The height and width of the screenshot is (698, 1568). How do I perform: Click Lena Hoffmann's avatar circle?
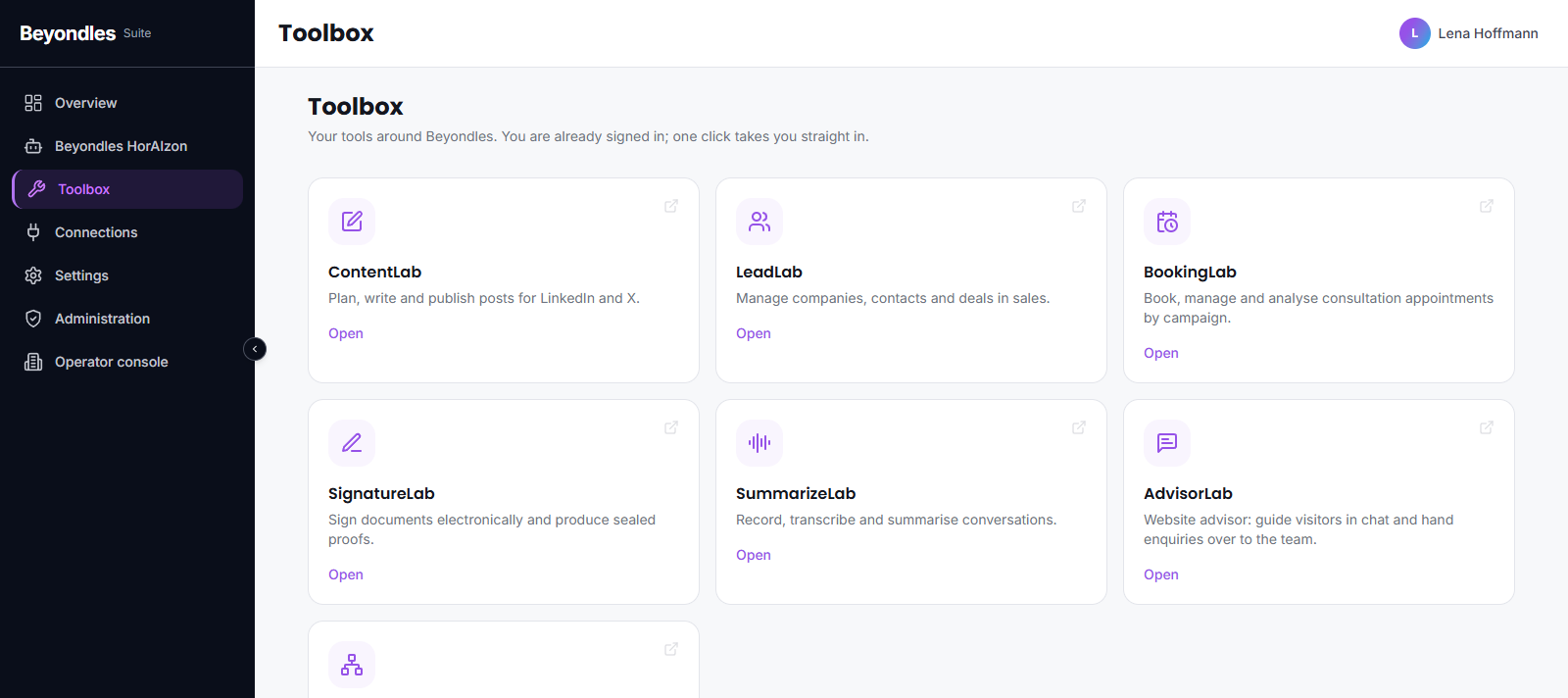(1414, 33)
